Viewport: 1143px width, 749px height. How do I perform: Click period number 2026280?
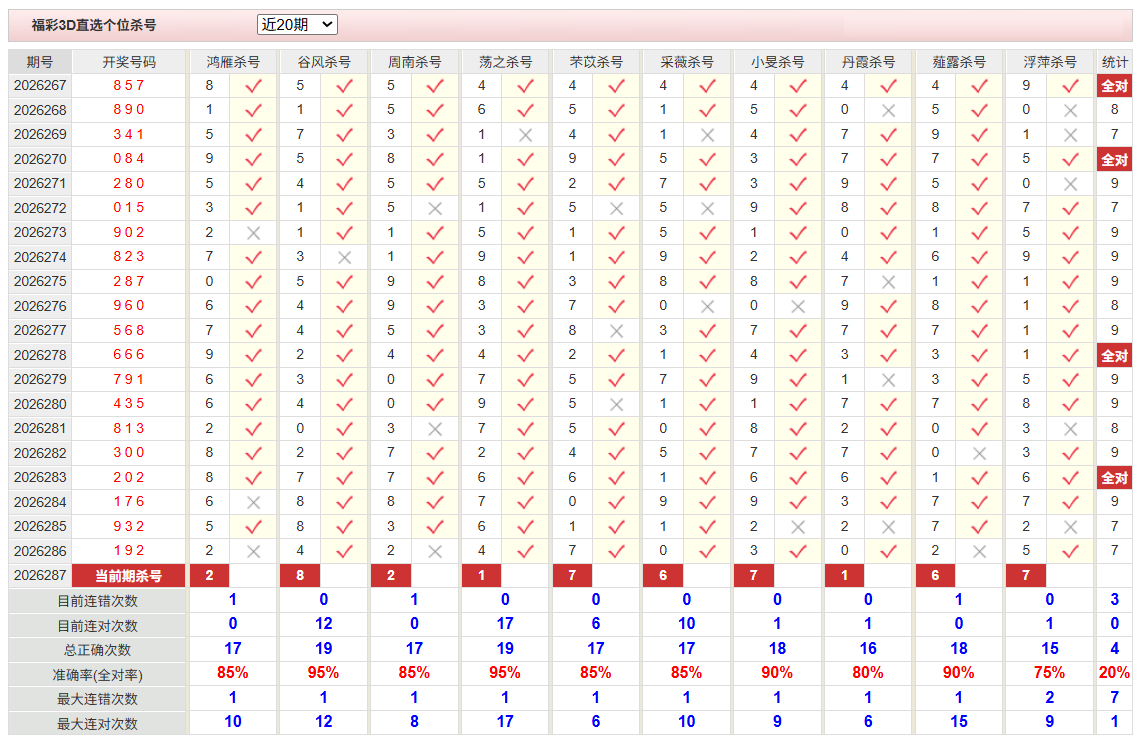tap(40, 404)
